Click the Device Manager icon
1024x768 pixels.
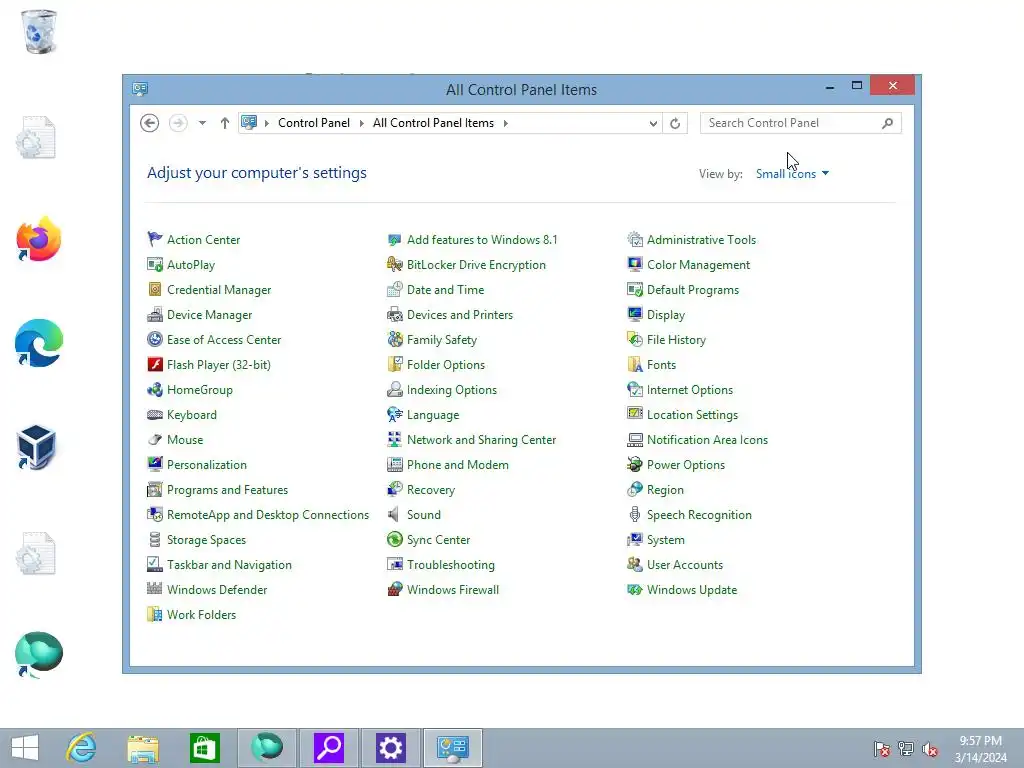[x=155, y=315]
